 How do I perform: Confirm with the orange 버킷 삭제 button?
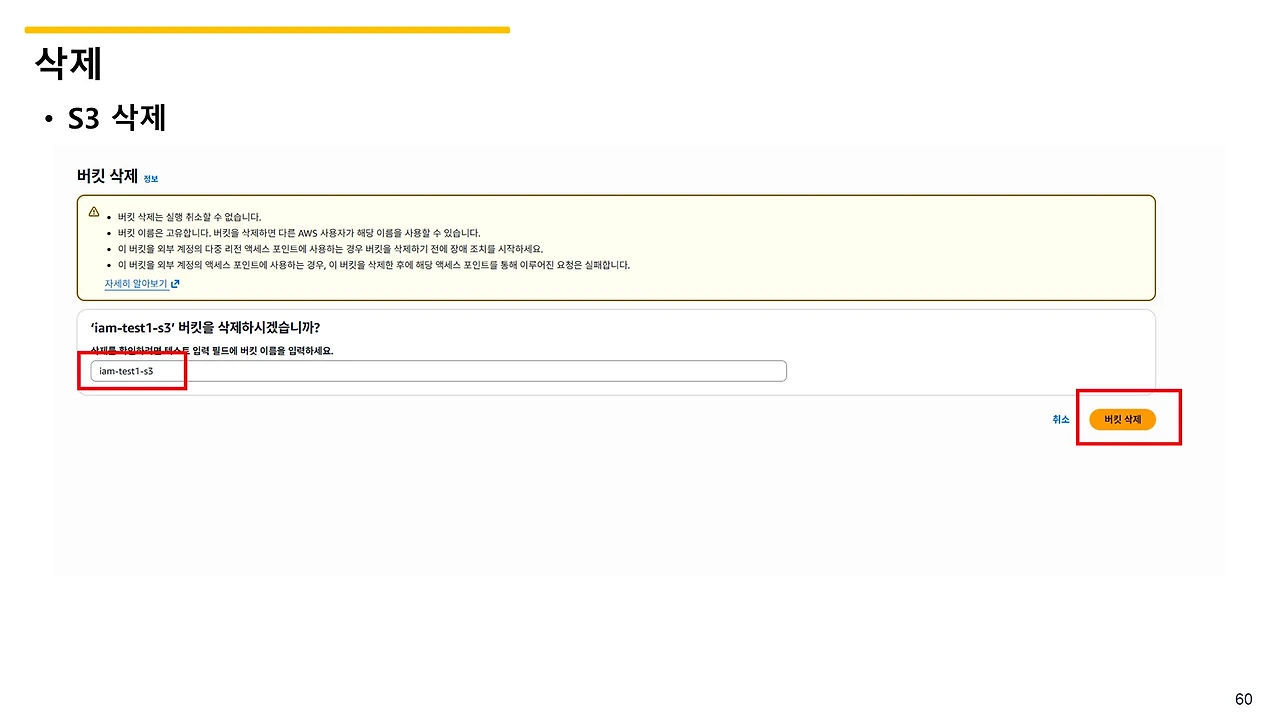click(1123, 420)
